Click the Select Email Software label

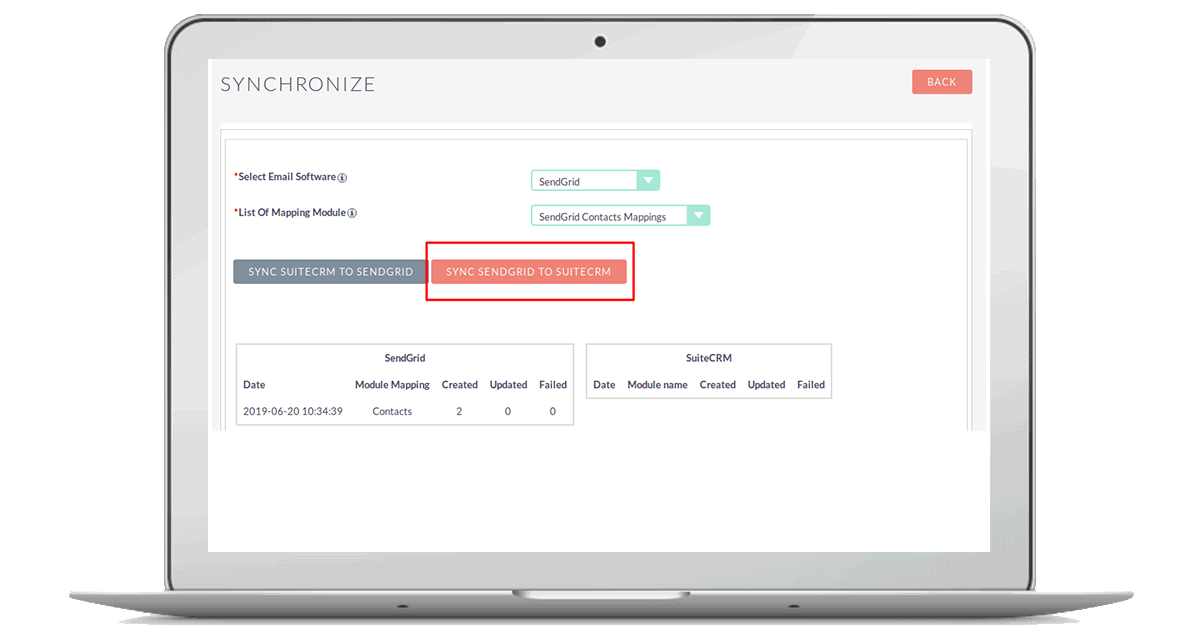287,177
